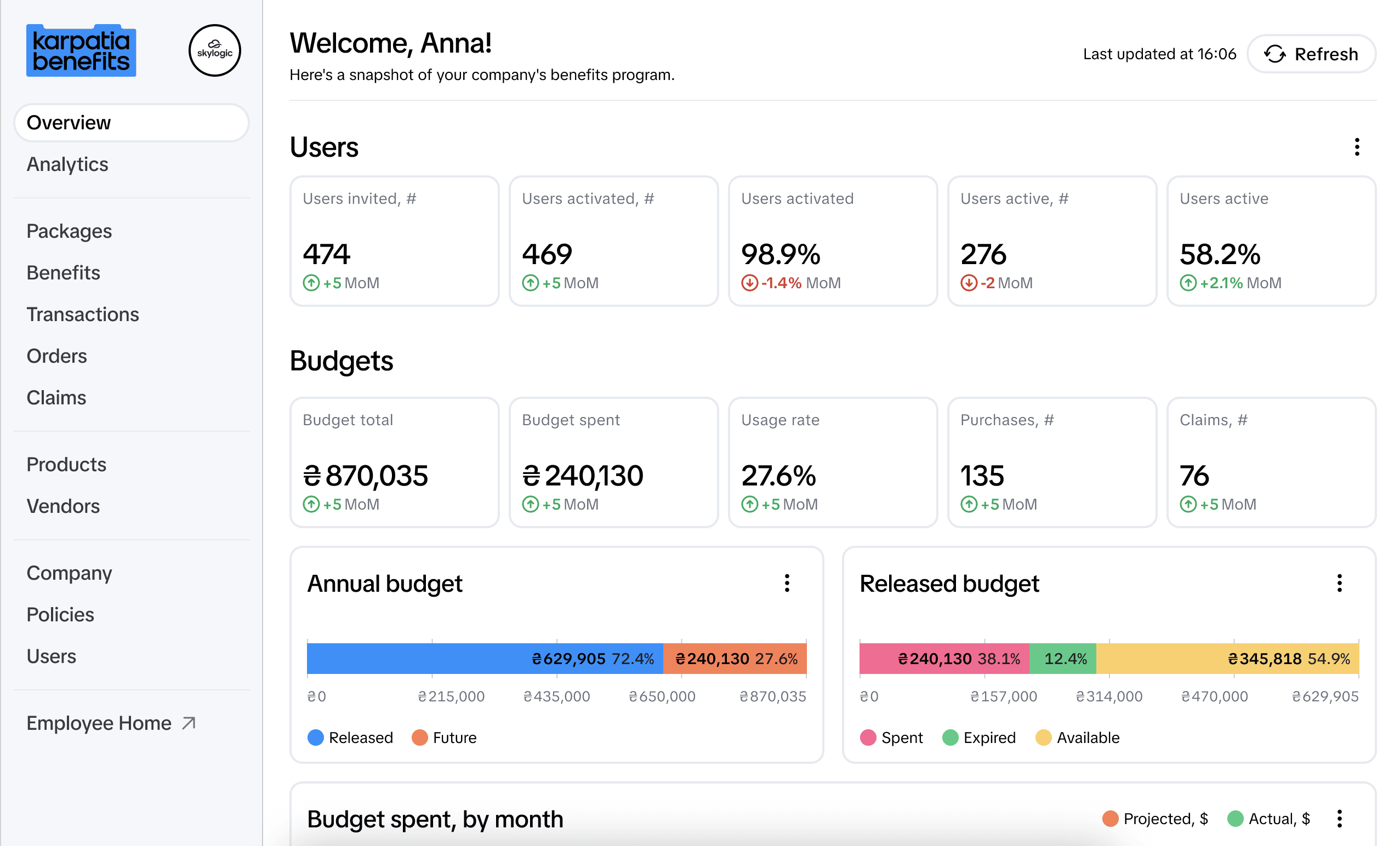1400x846 pixels.
Task: Open Claims in the sidebar
Action: tap(56, 397)
